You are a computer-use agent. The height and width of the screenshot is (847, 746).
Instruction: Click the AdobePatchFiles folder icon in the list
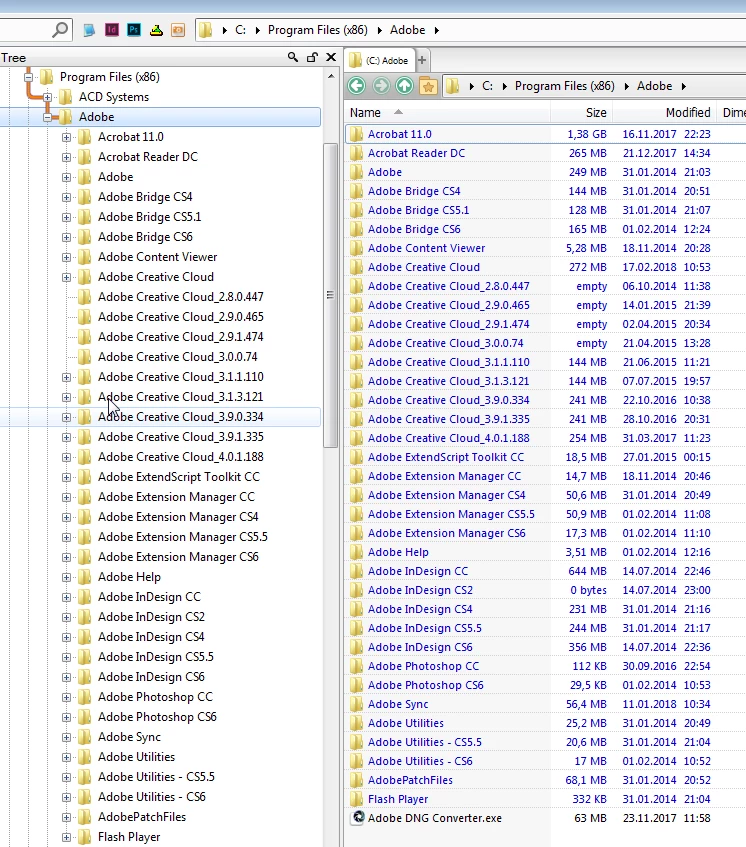point(356,779)
